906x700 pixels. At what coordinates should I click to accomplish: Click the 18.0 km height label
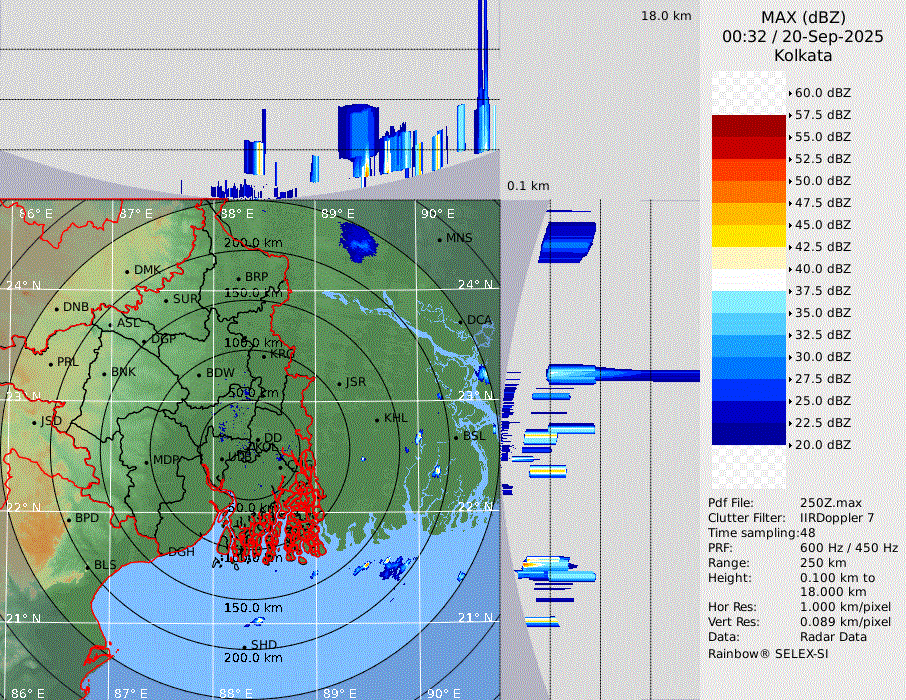666,16
